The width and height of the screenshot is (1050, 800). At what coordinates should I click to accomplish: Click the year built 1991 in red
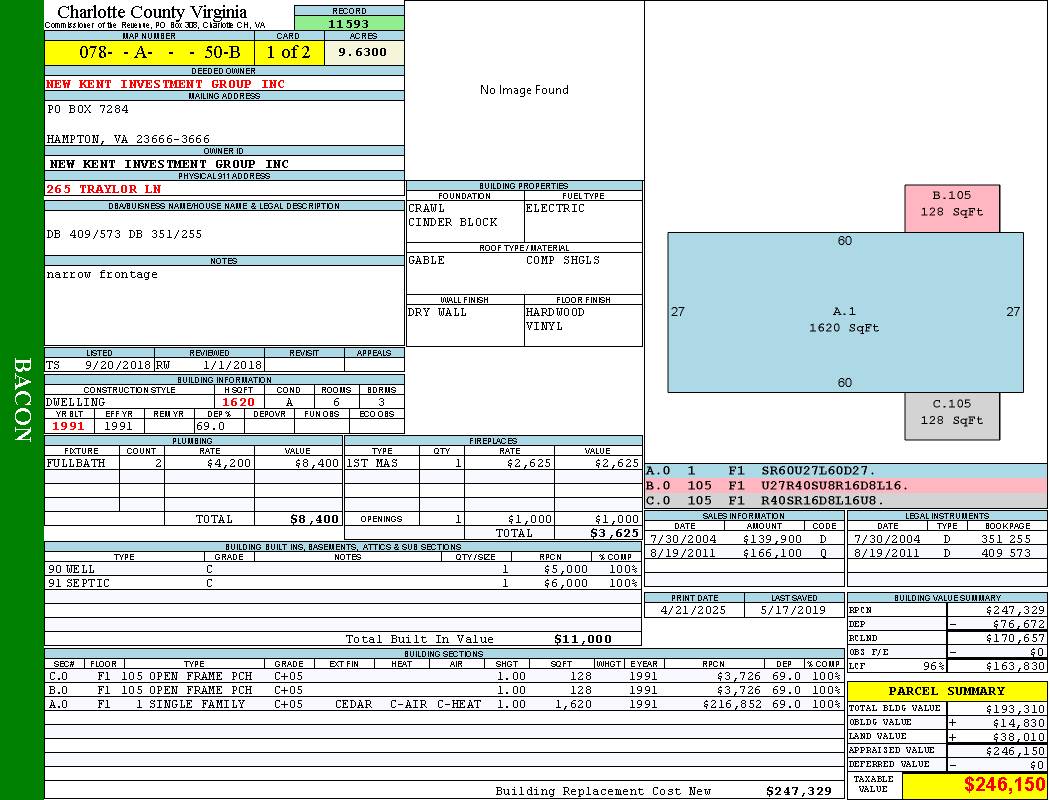tap(68, 426)
